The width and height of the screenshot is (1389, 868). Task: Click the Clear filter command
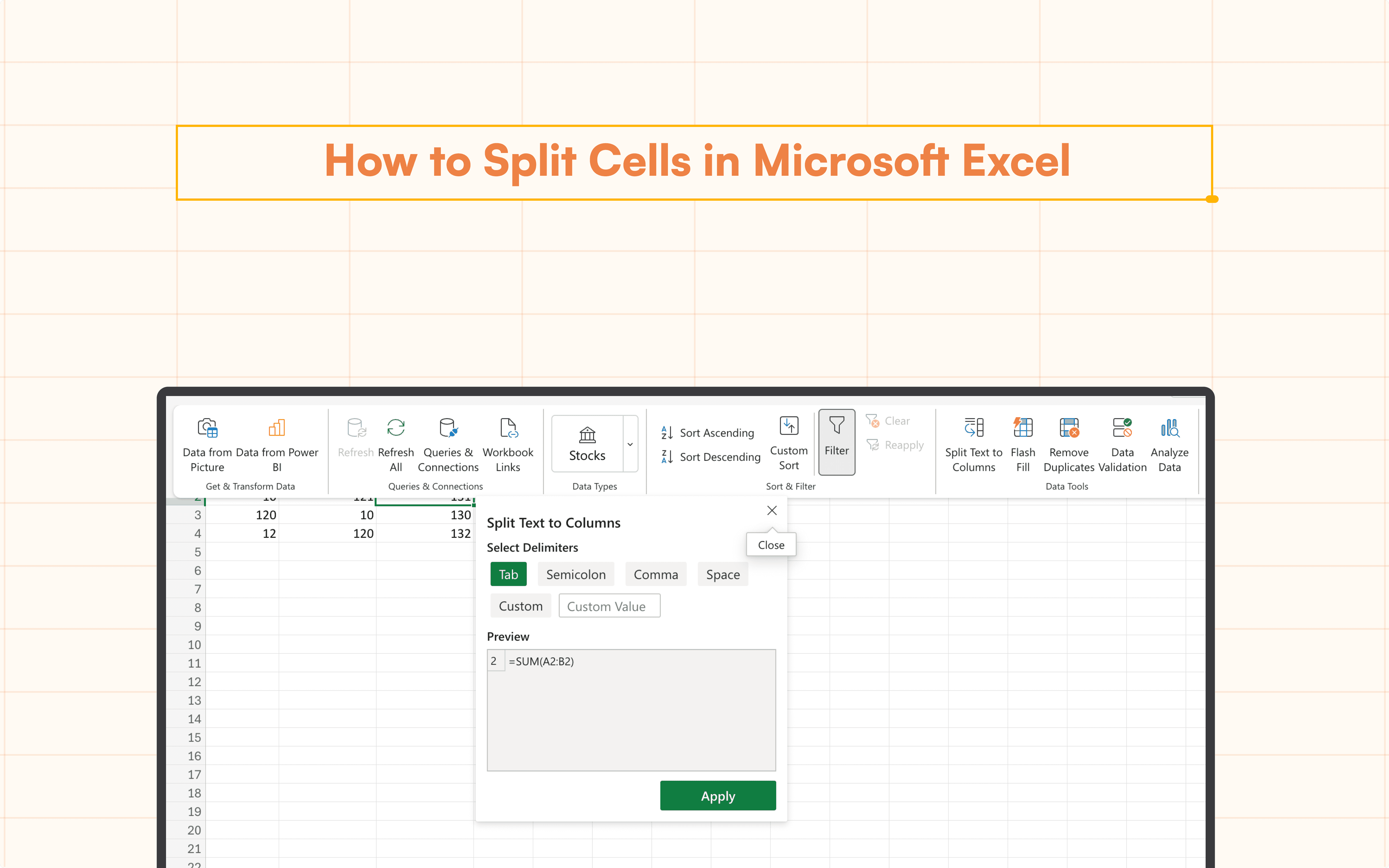[x=887, y=421]
